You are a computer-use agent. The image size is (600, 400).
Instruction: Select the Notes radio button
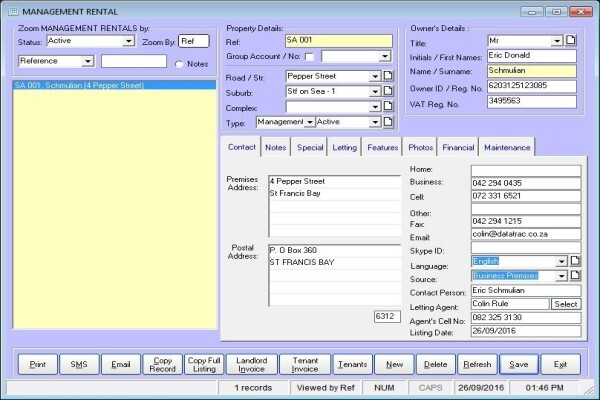click(x=179, y=64)
